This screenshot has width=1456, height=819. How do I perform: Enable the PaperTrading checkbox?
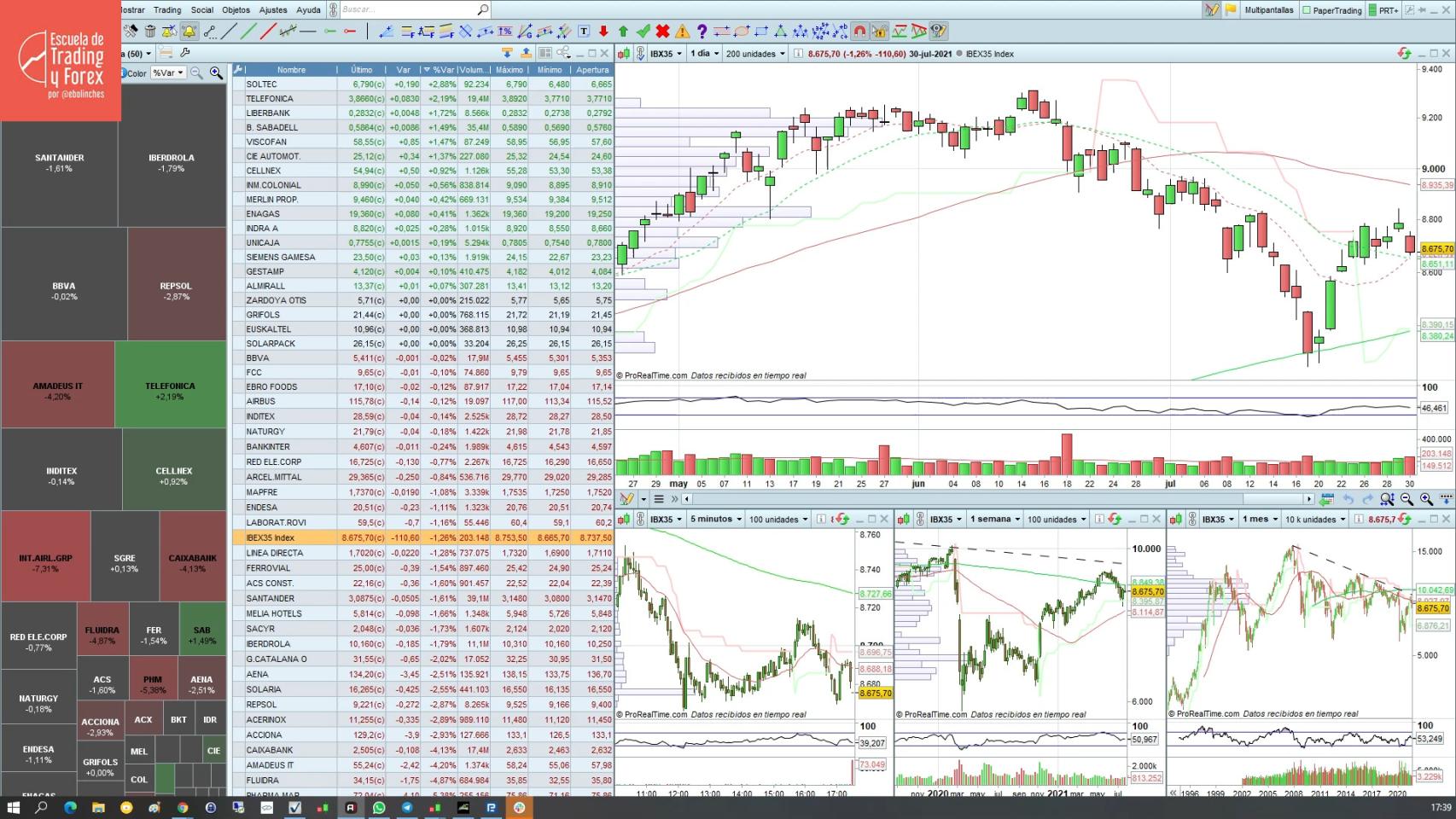[1307, 10]
